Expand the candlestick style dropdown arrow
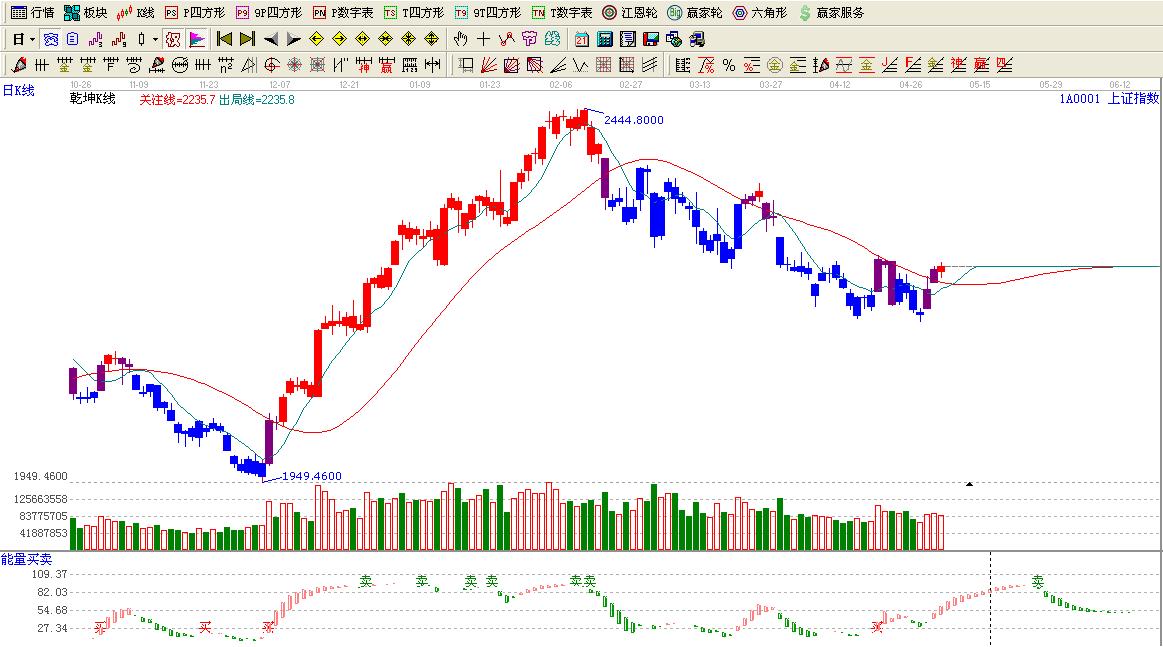 [155, 39]
